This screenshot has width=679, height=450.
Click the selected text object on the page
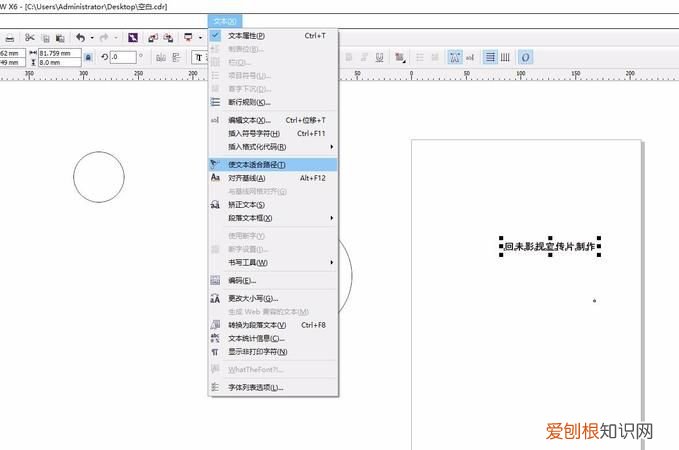coord(550,246)
